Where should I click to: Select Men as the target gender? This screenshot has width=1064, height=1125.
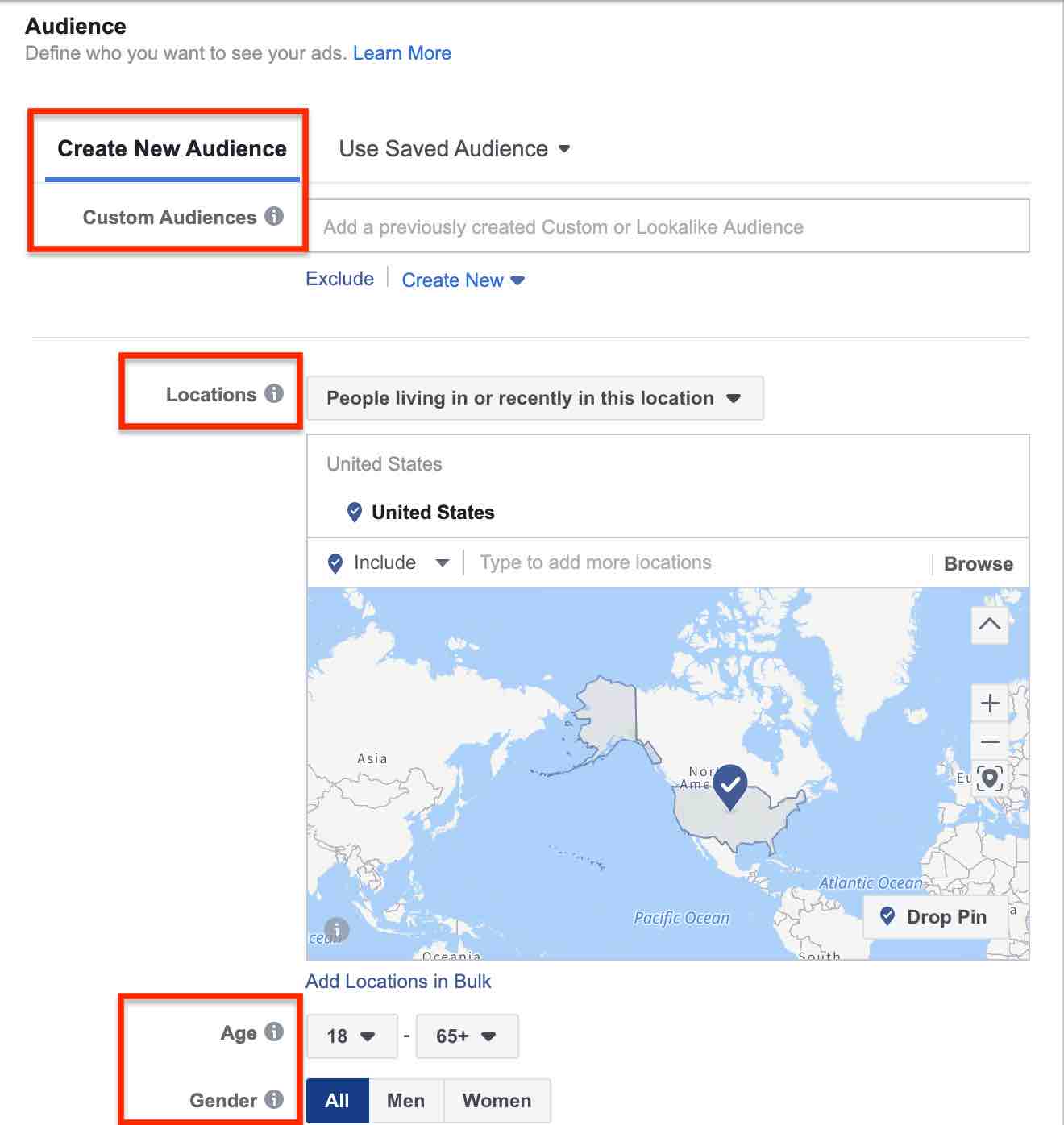[406, 1099]
